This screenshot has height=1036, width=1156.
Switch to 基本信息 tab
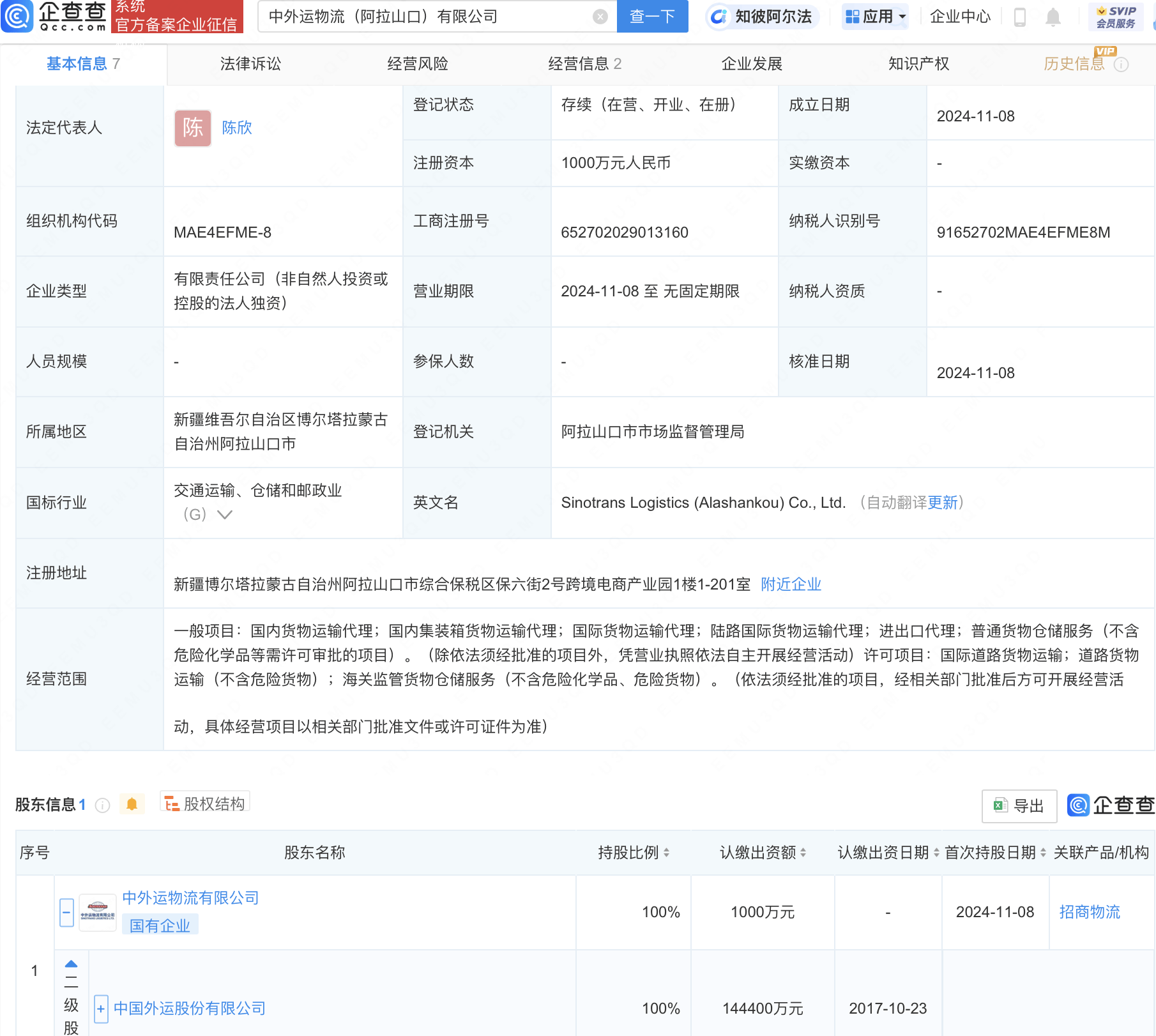[83, 64]
